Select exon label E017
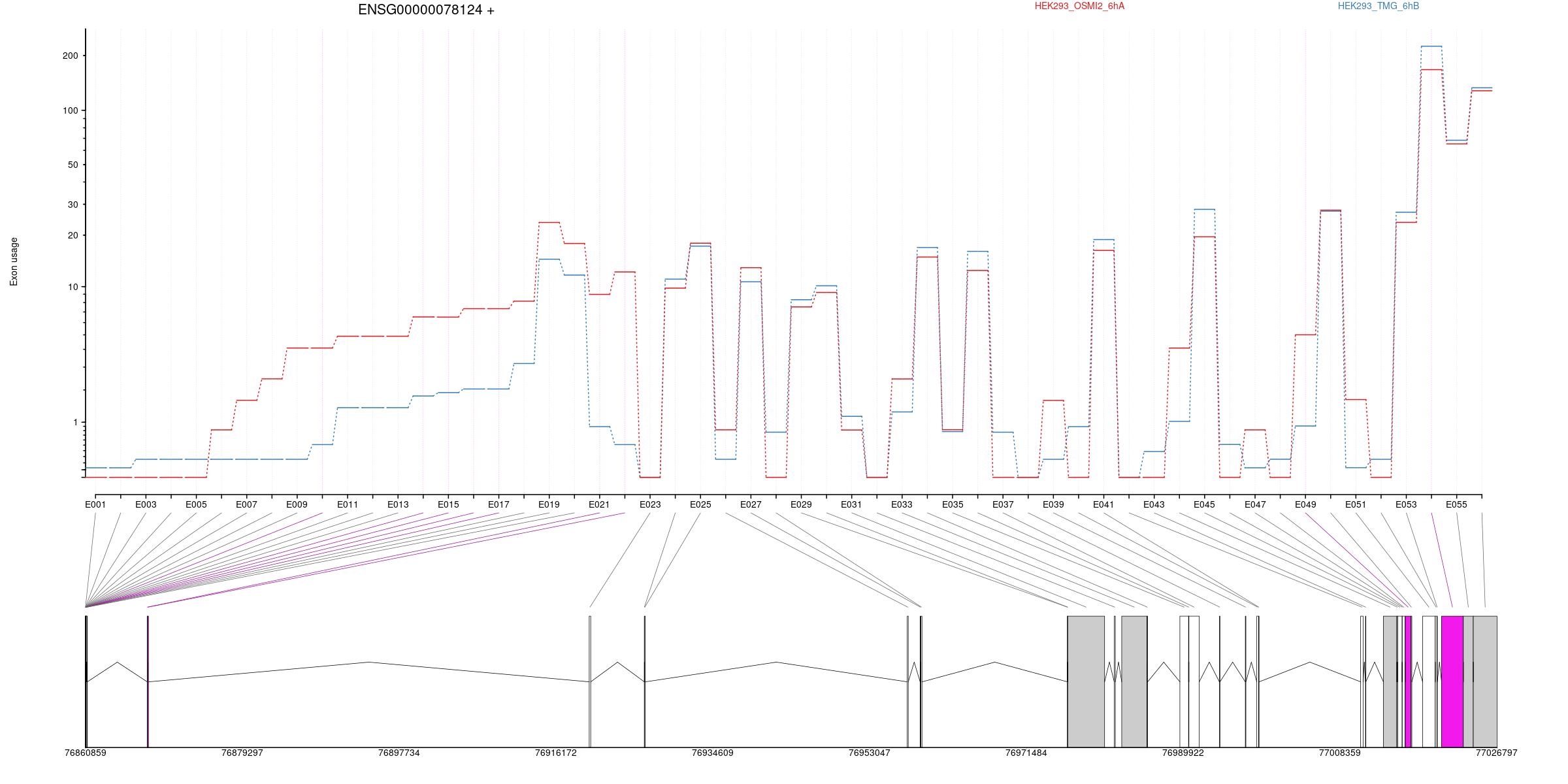The width and height of the screenshot is (1568, 784). point(498,504)
